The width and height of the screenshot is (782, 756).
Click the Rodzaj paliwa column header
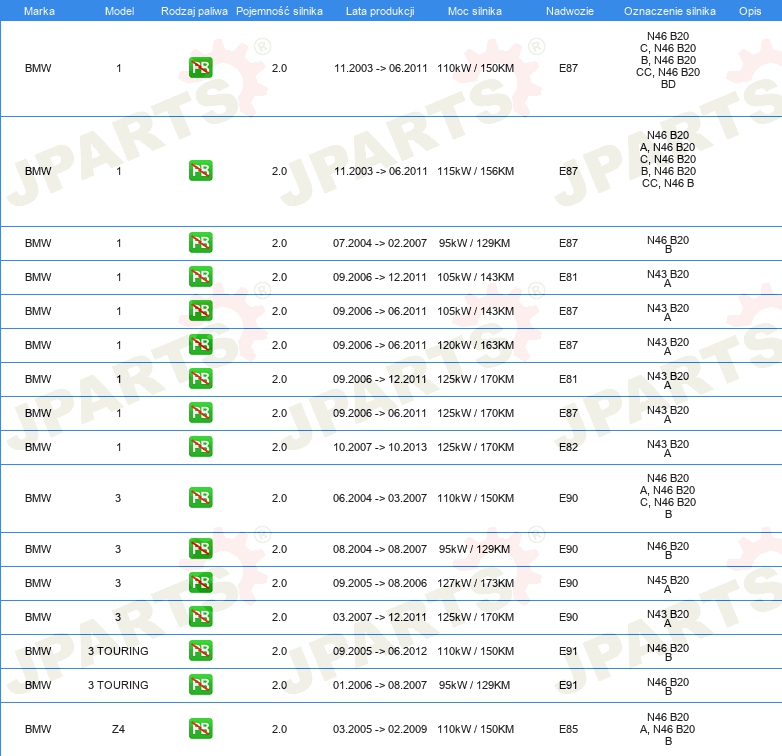(x=194, y=10)
